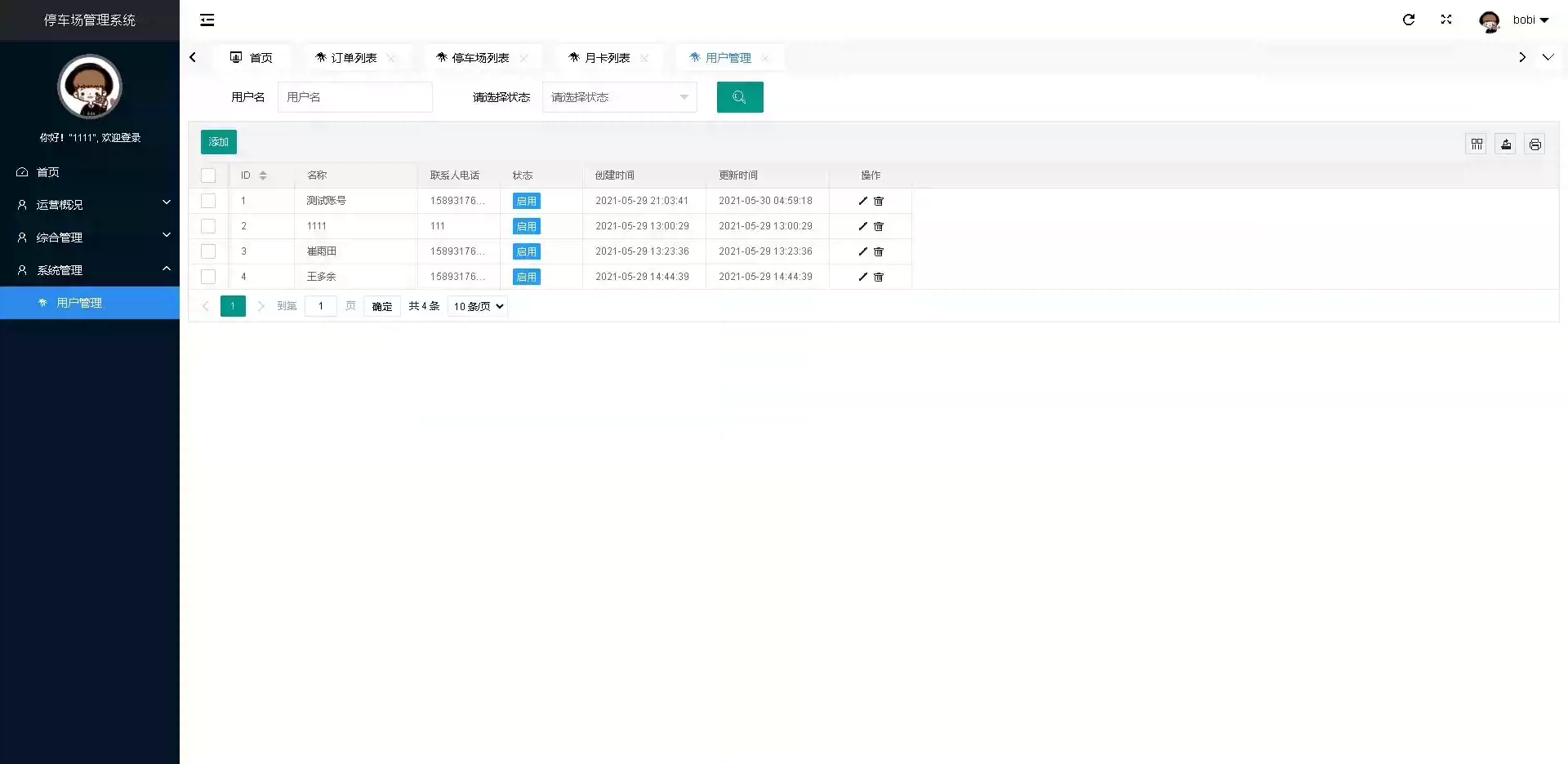
Task: Open the 请选择状态 status dropdown
Action: pyautogui.click(x=619, y=97)
